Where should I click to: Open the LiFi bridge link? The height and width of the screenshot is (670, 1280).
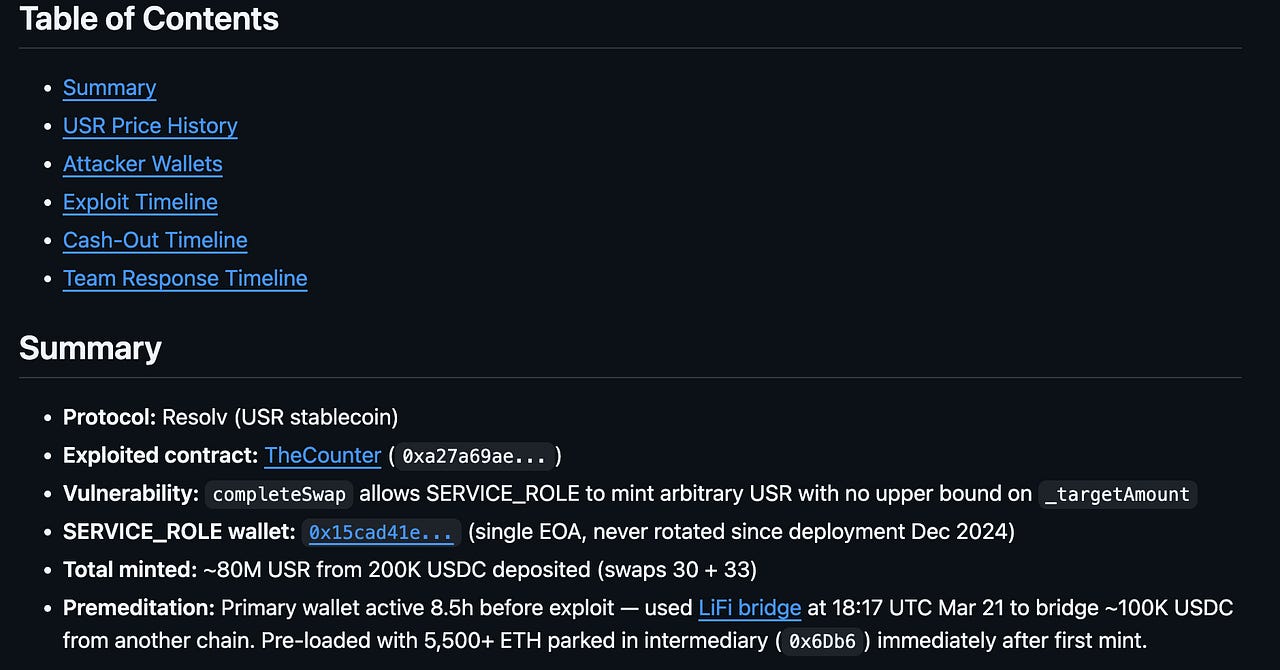click(x=750, y=607)
